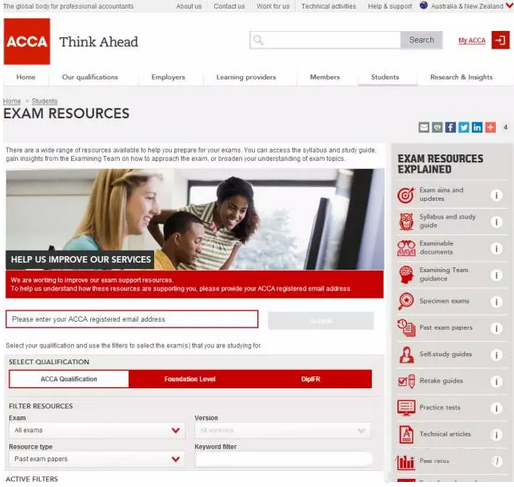Click the My ACCA login arrow icon
The width and height of the screenshot is (514, 487).
(x=500, y=40)
